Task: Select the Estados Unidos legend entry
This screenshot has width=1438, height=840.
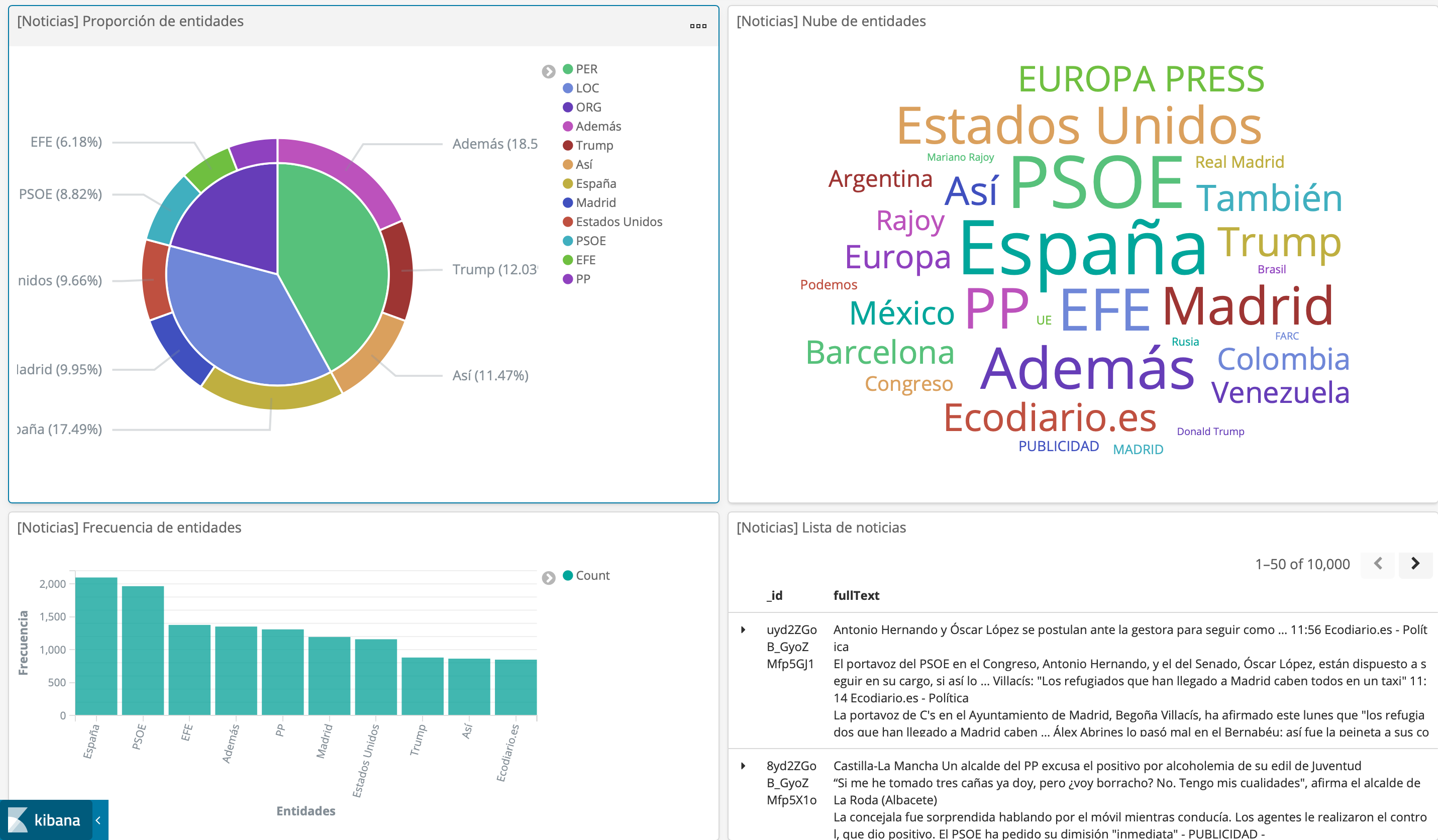Action: pos(619,222)
